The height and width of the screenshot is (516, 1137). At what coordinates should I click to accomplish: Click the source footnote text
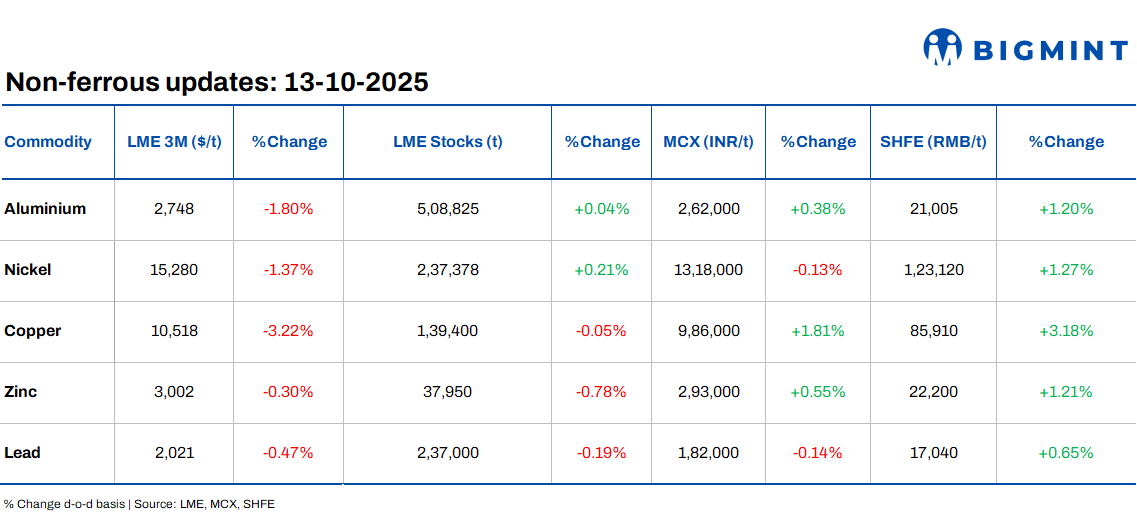[x=139, y=504]
